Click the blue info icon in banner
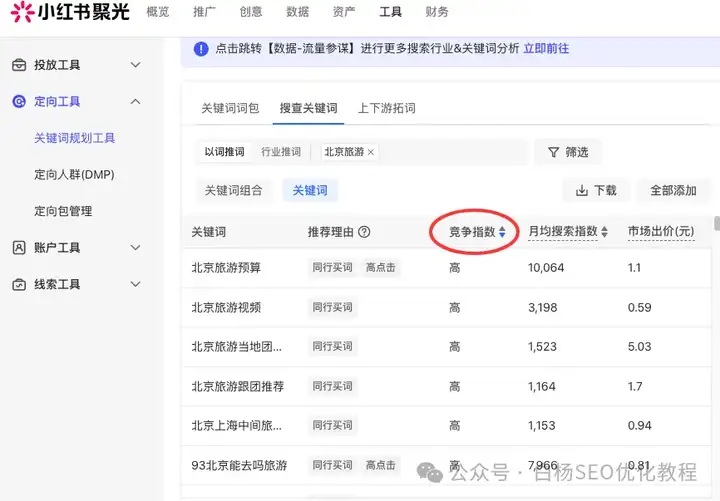The height and width of the screenshot is (501, 720). click(201, 49)
